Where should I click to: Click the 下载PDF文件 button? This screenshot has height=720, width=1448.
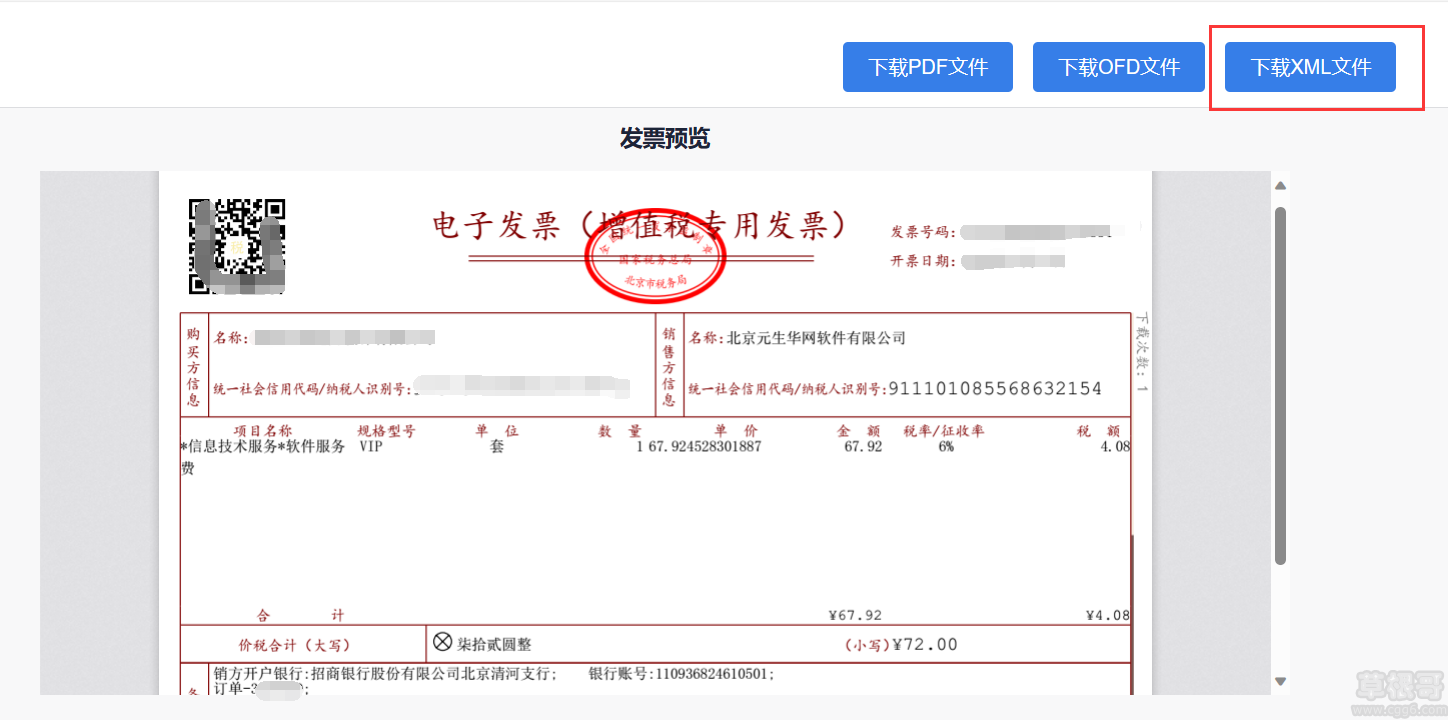[927, 68]
